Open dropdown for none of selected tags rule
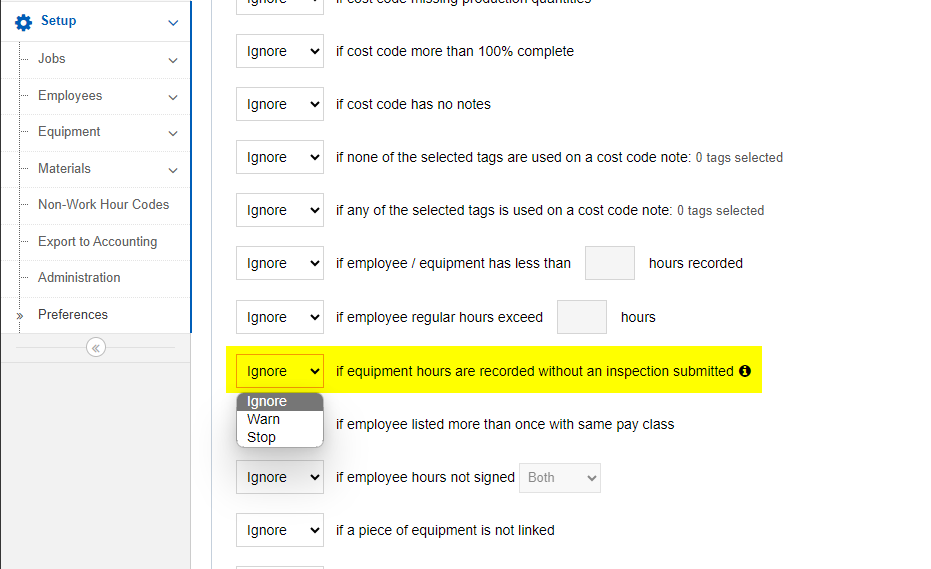 point(280,157)
